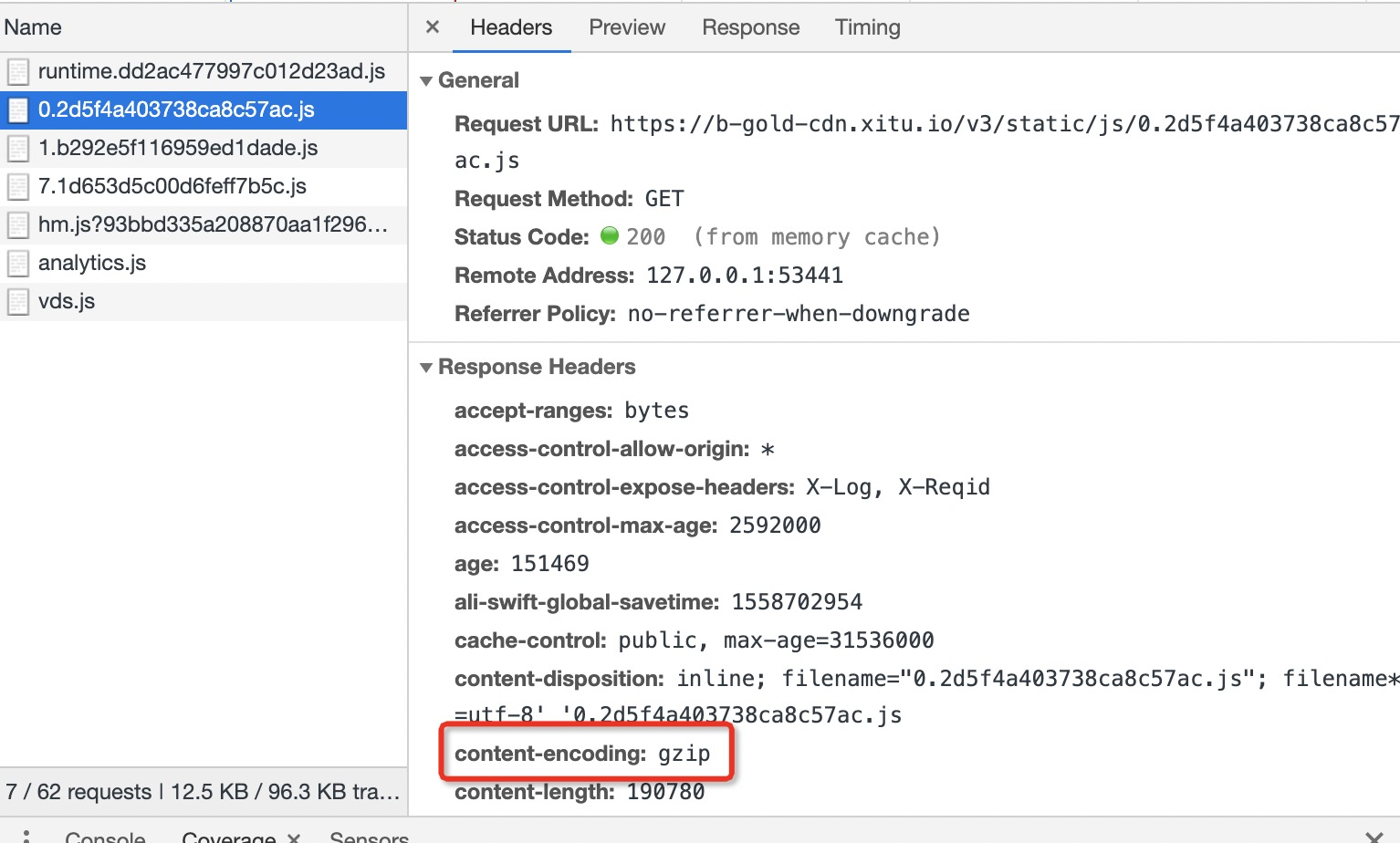Select 0.2d5f4a403738ca8c57ac.js request row
The image size is (1400, 843).
(204, 109)
